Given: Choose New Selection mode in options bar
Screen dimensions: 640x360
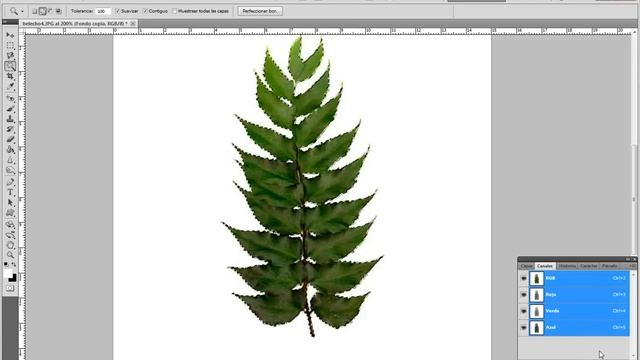Looking at the screenshot, I should [35, 11].
